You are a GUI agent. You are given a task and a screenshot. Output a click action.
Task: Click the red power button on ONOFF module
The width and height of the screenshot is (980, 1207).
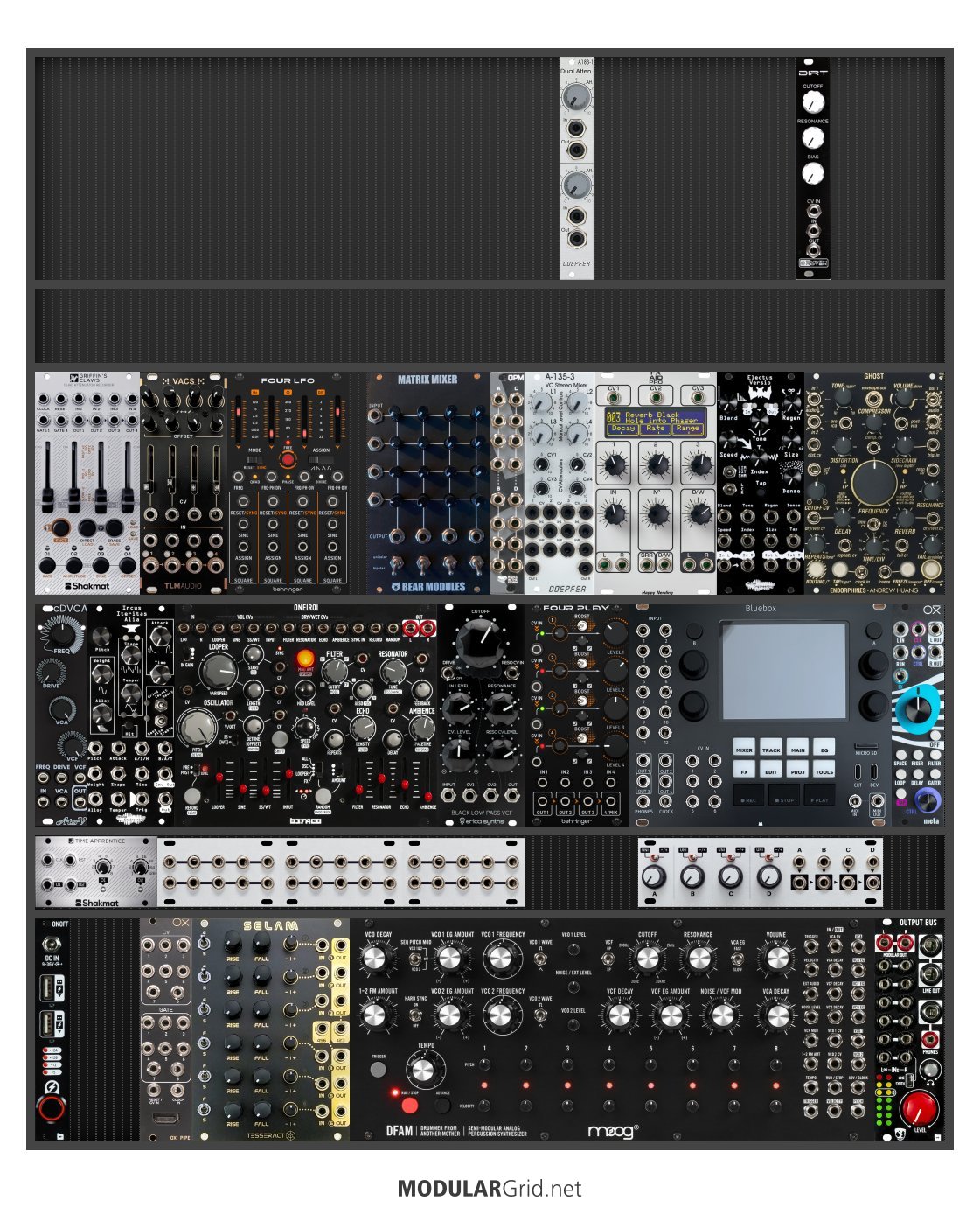pos(51,1109)
